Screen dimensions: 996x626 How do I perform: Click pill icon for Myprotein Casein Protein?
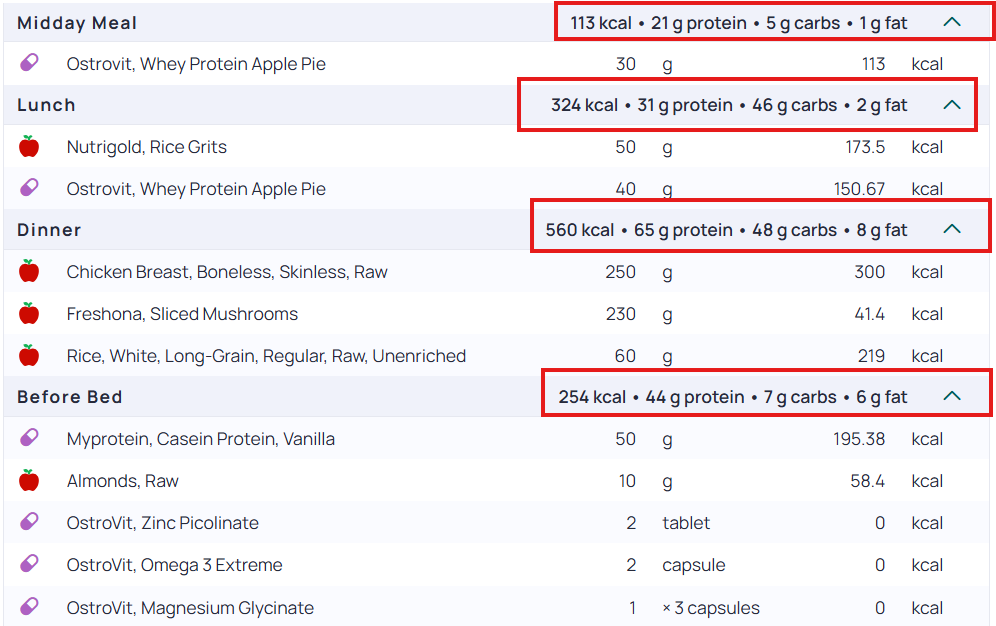point(29,438)
